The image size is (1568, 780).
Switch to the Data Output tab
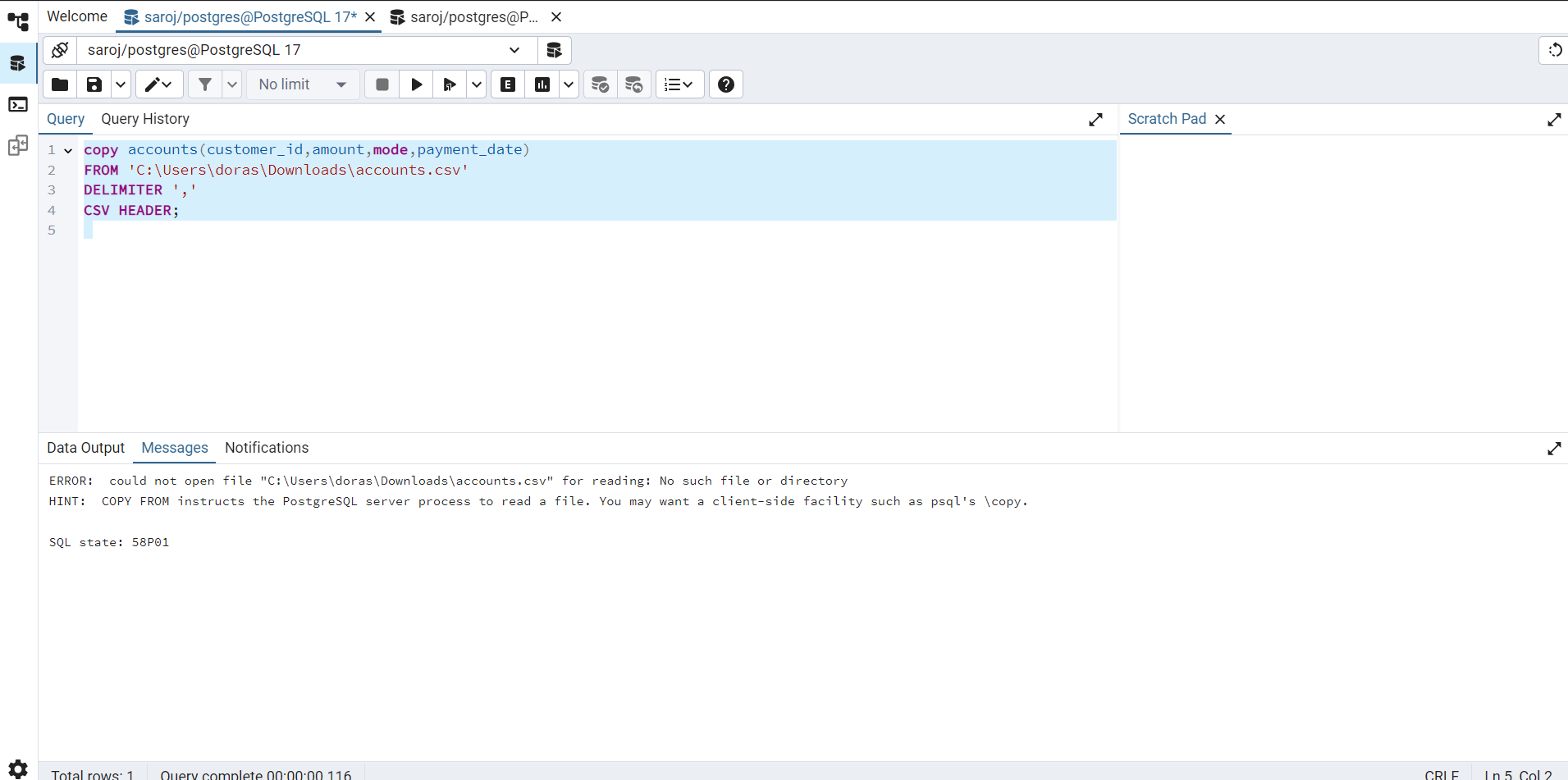coord(85,448)
